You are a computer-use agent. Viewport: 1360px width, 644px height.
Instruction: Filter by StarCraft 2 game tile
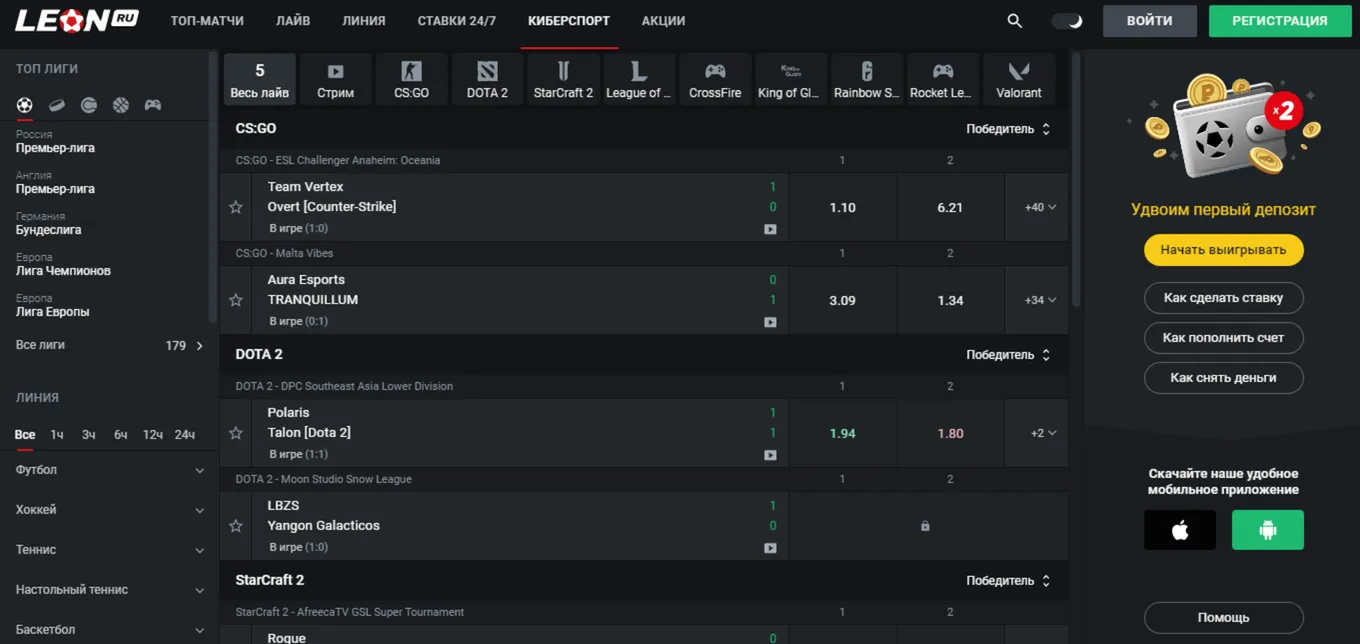click(x=564, y=79)
